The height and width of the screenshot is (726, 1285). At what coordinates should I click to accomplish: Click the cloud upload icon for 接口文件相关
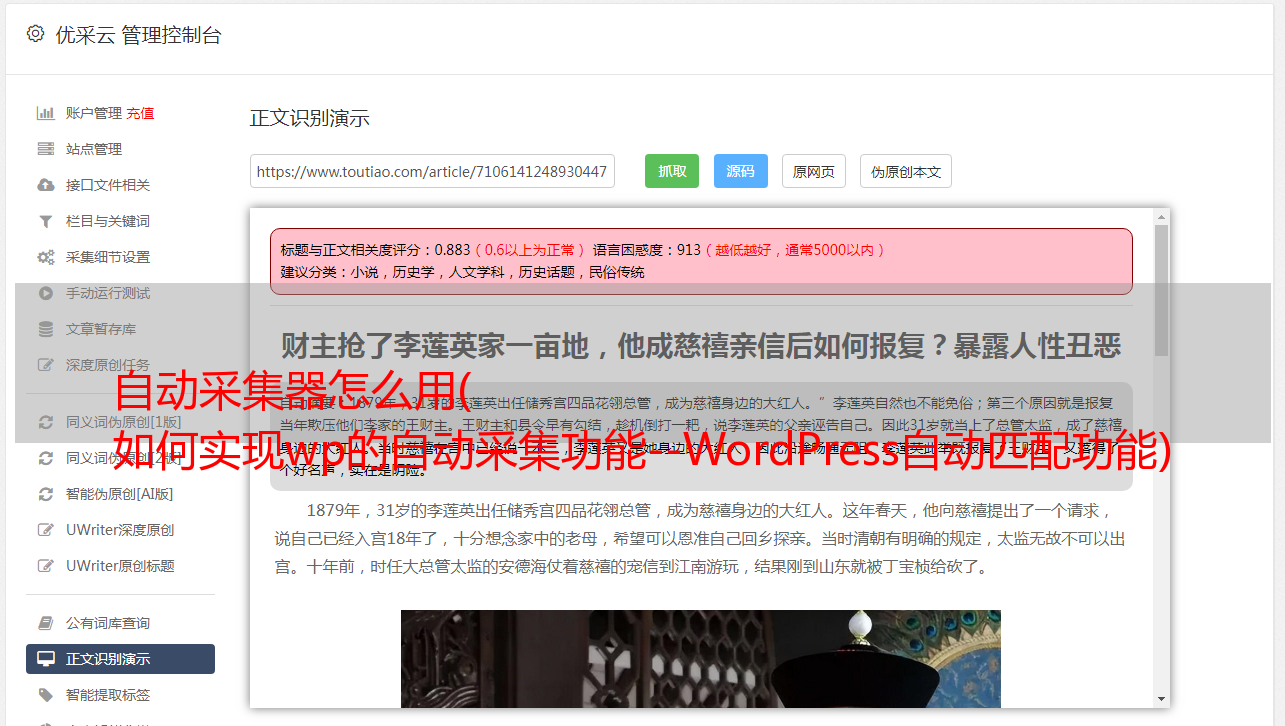coord(46,185)
